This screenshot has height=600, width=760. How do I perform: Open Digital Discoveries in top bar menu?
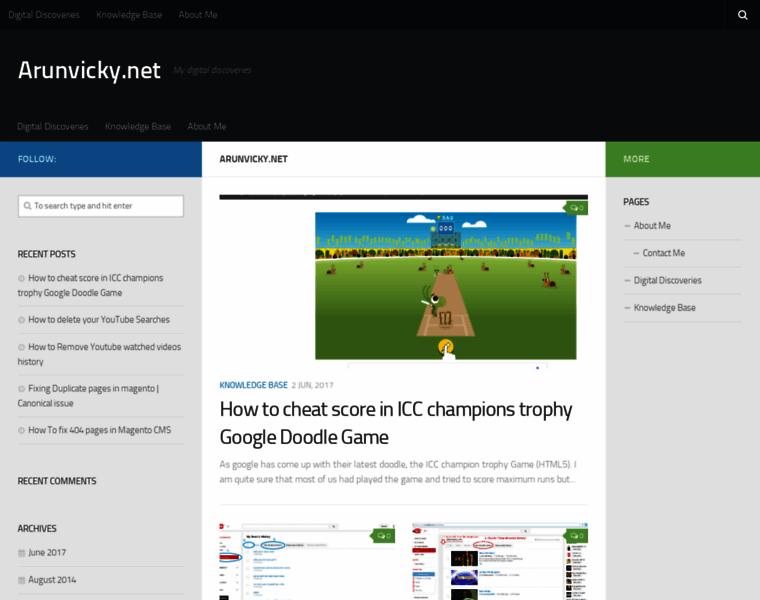44,15
